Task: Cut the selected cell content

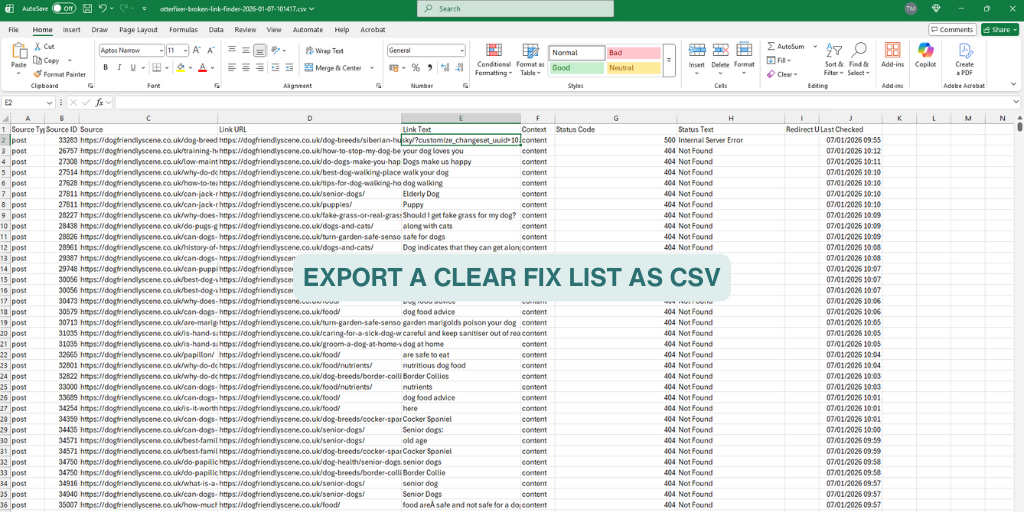Action: pos(44,46)
